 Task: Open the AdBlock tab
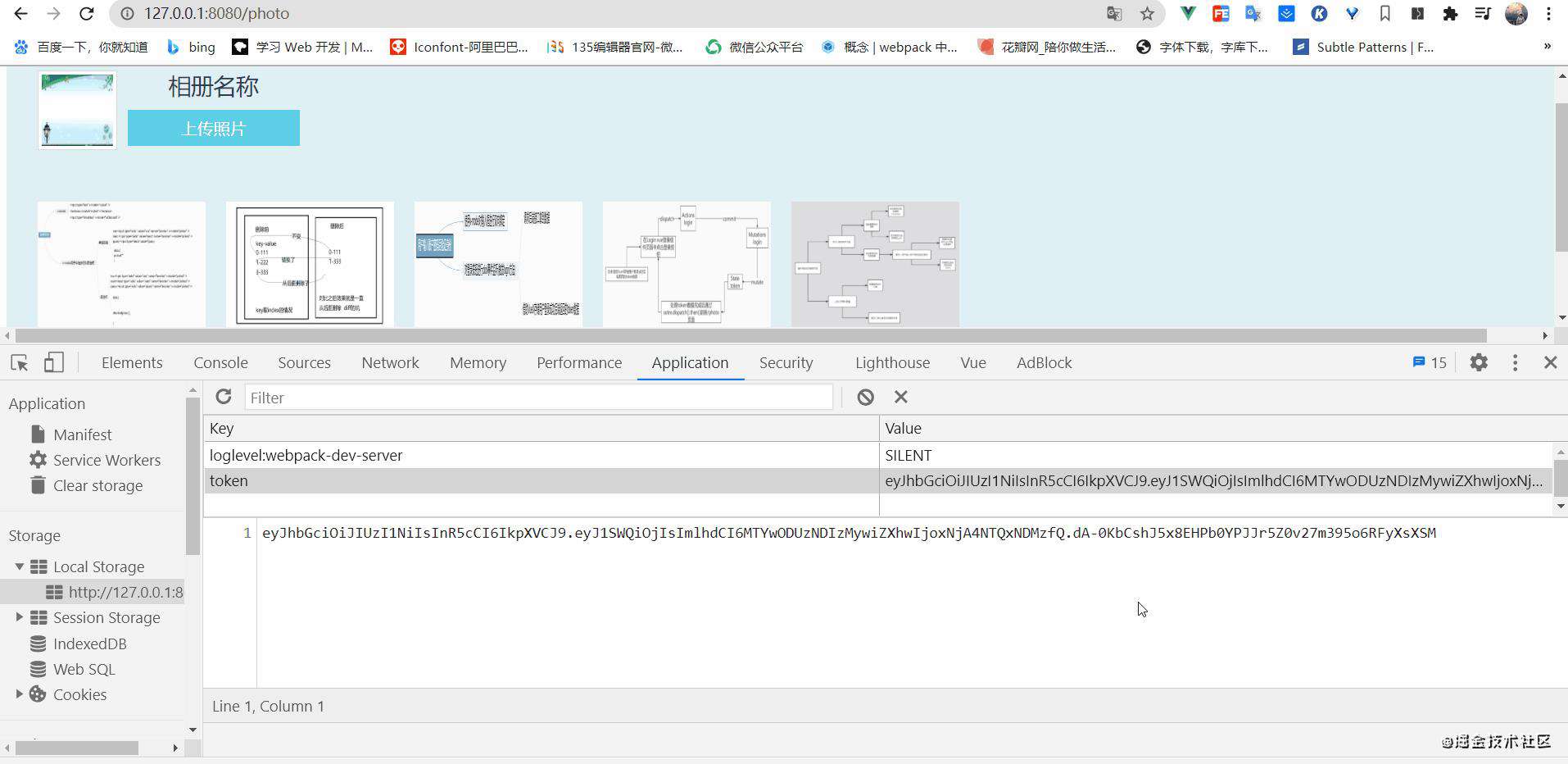pyautogui.click(x=1044, y=362)
